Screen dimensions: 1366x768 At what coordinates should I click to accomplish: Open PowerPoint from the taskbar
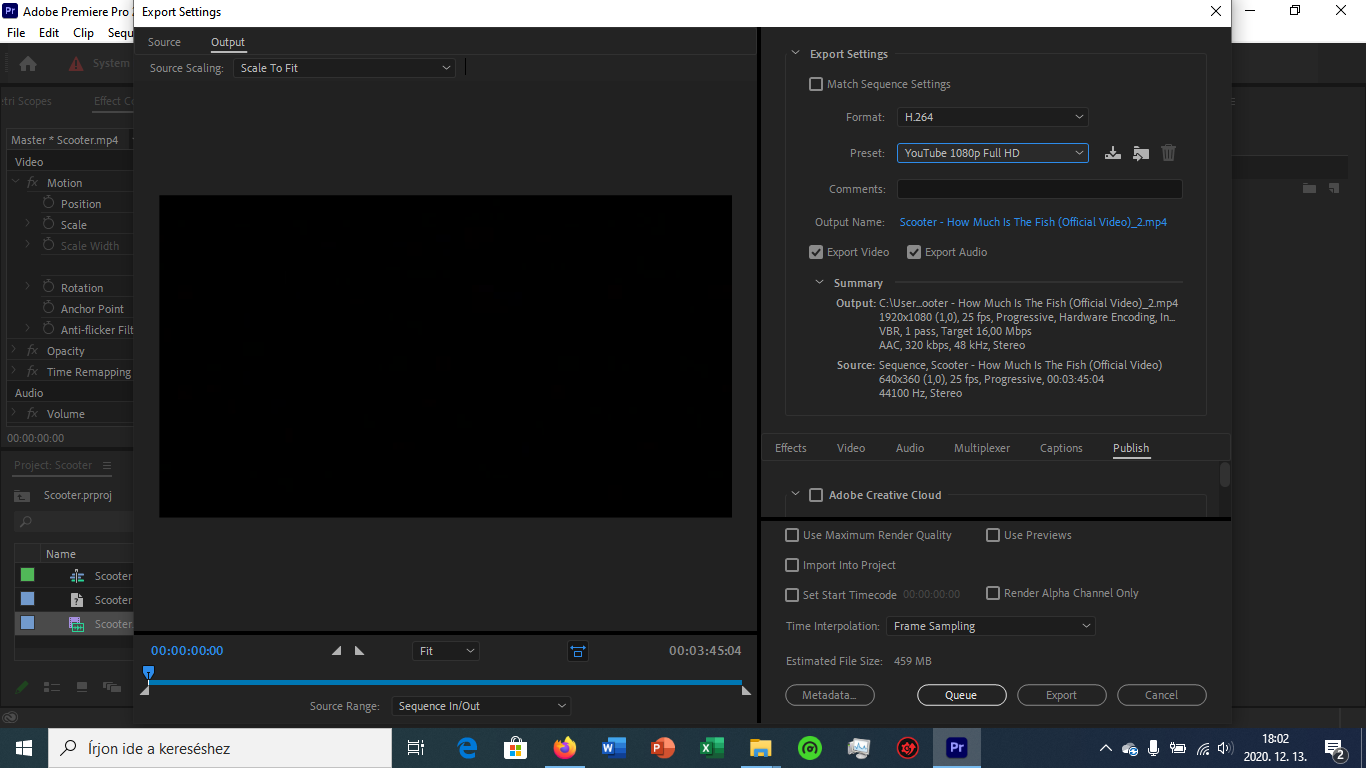(663, 748)
